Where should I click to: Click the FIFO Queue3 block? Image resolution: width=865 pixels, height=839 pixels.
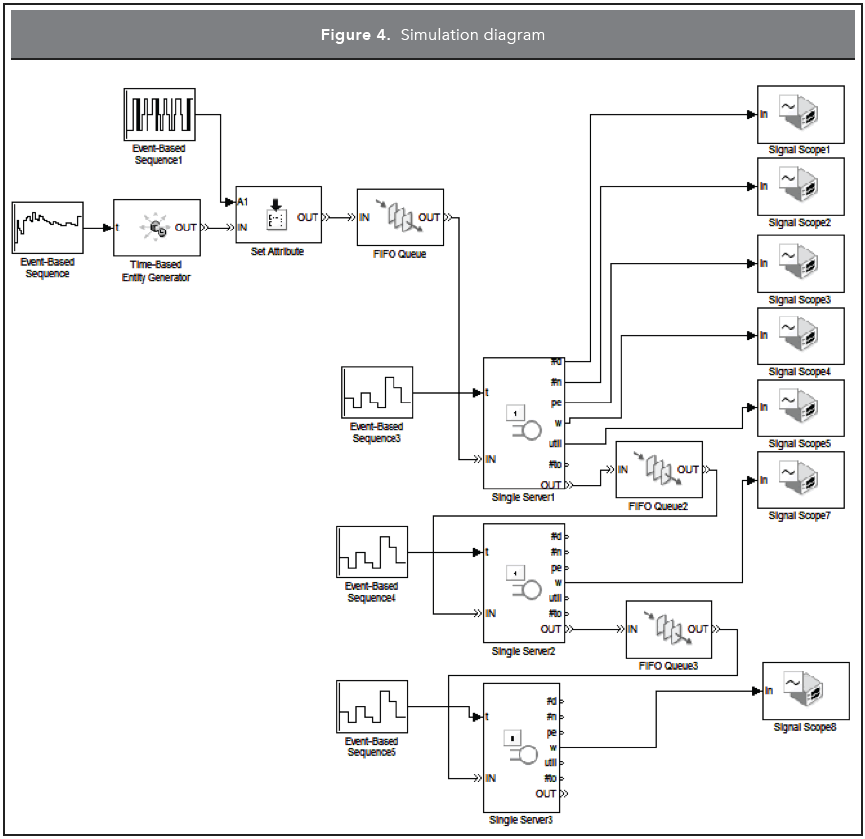[668, 629]
